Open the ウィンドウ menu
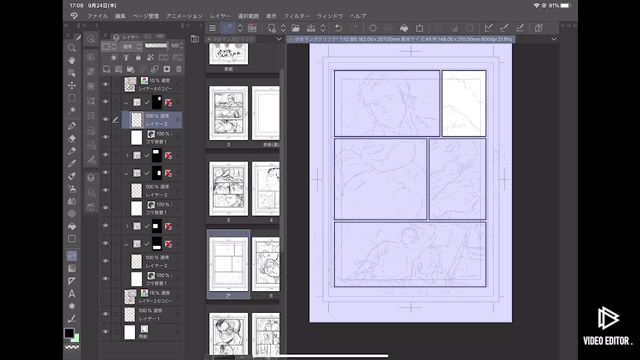 330,16
